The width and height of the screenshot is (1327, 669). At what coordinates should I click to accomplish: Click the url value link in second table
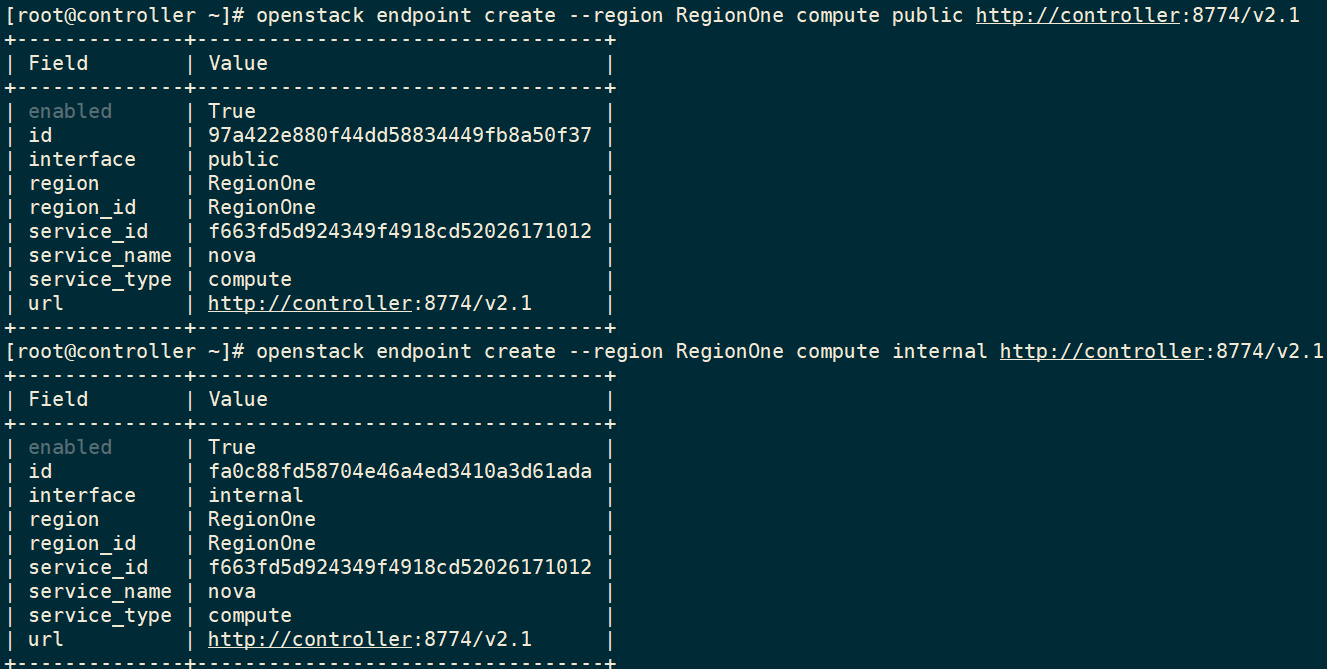pos(310,639)
